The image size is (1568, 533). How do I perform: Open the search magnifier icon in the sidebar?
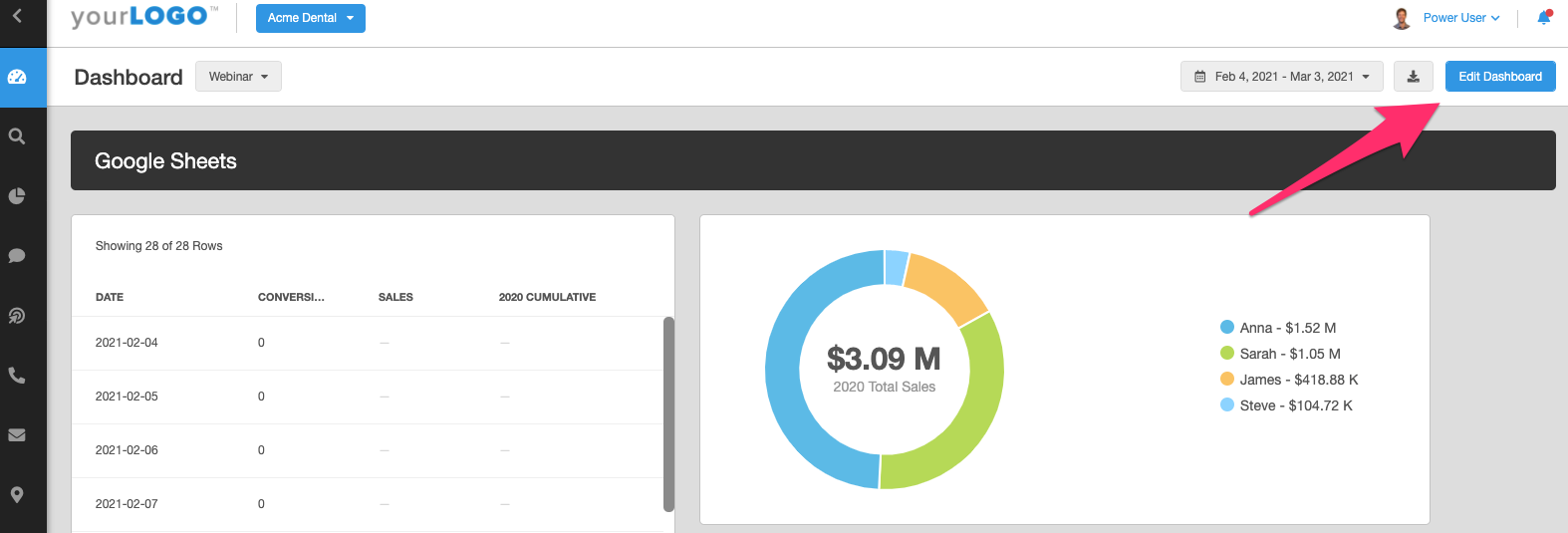[17, 136]
